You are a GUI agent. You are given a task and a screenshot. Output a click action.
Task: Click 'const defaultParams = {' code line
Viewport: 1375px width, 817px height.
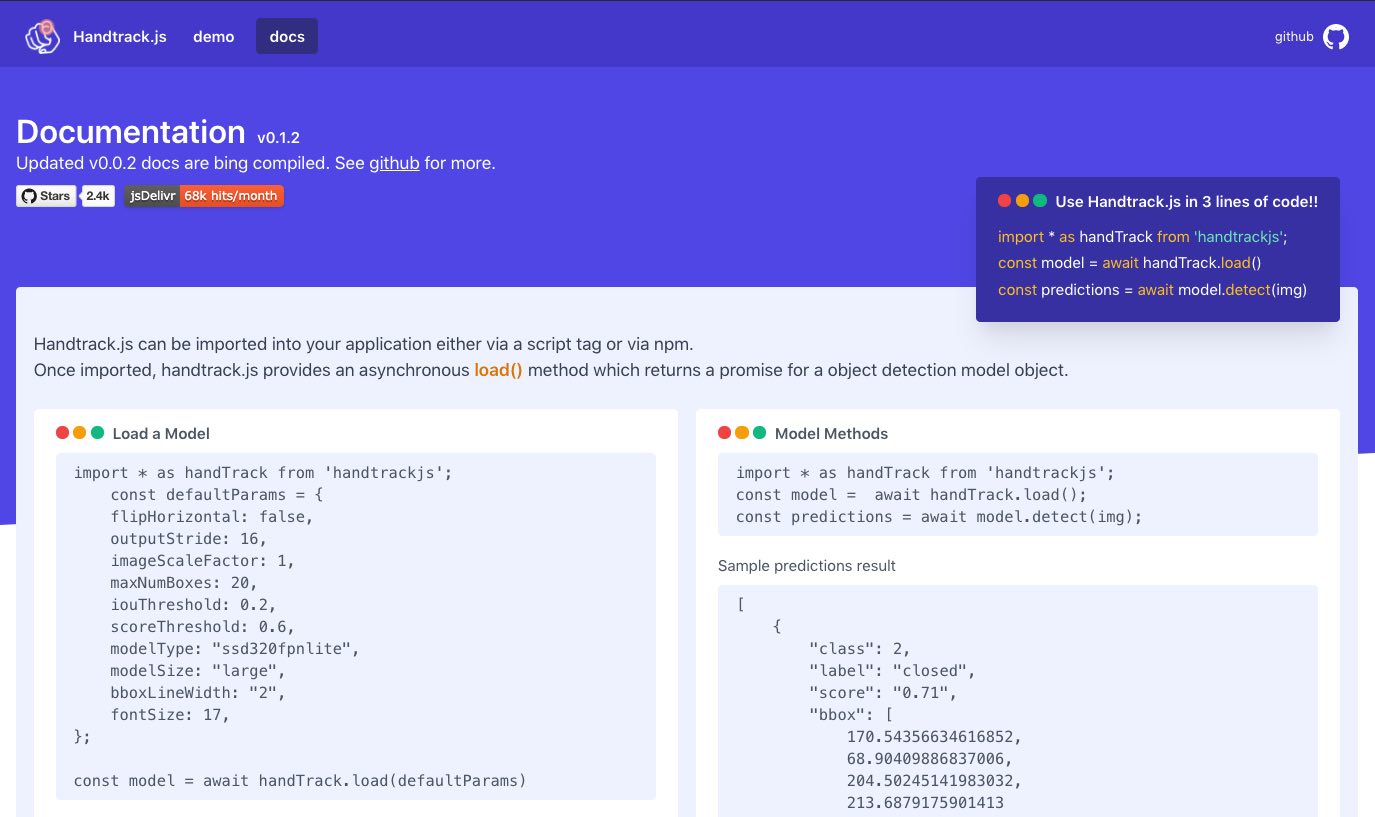217,495
